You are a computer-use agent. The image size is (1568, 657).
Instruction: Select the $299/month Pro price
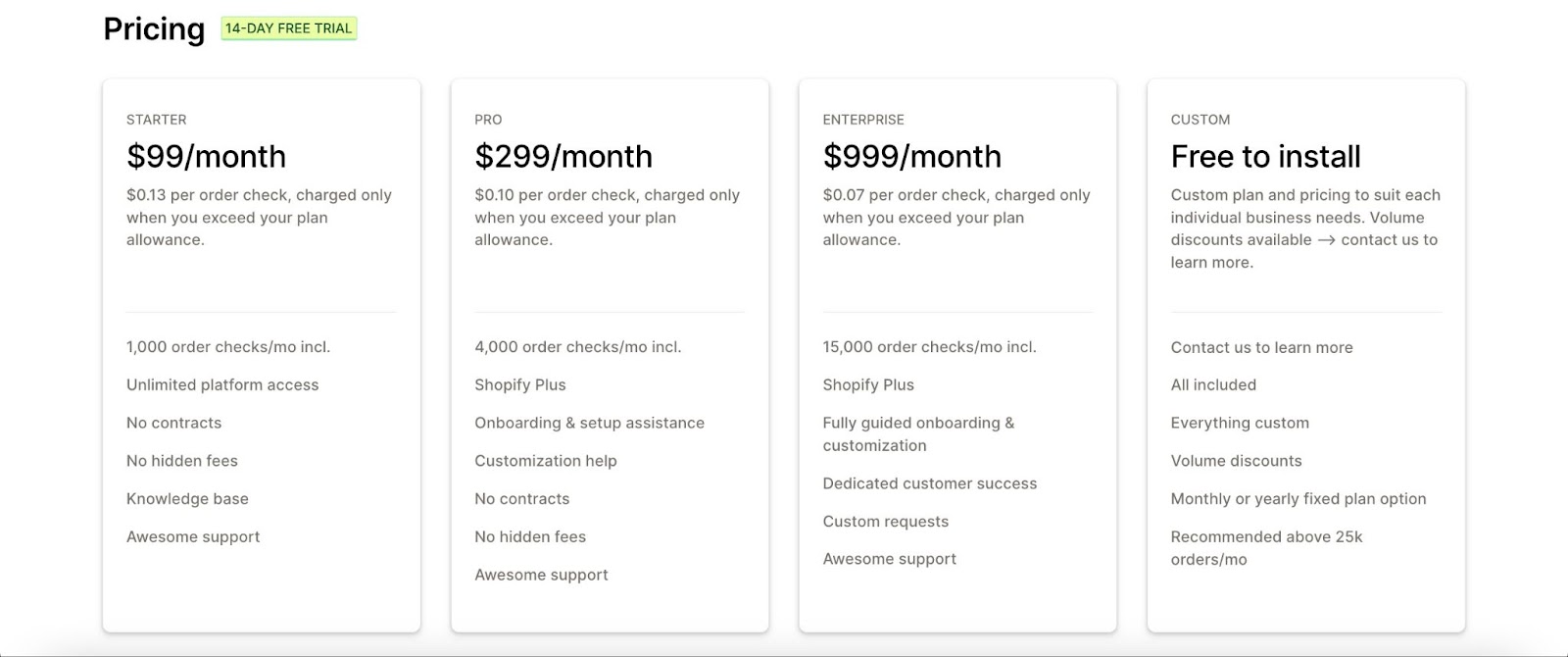pyautogui.click(x=563, y=157)
